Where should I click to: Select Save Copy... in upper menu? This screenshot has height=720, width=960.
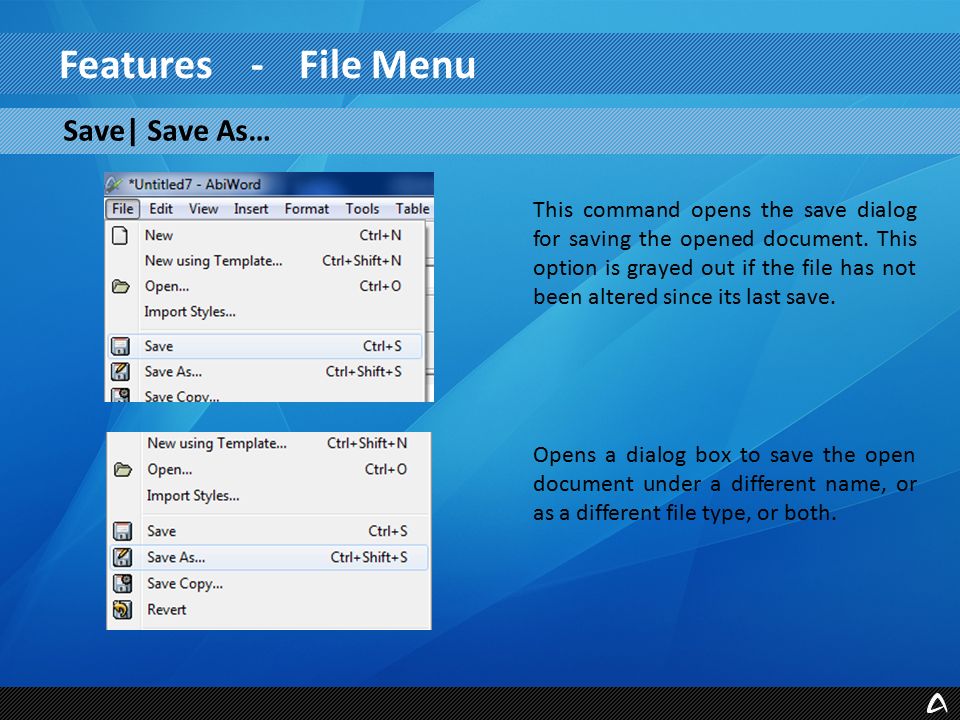[x=265, y=396]
